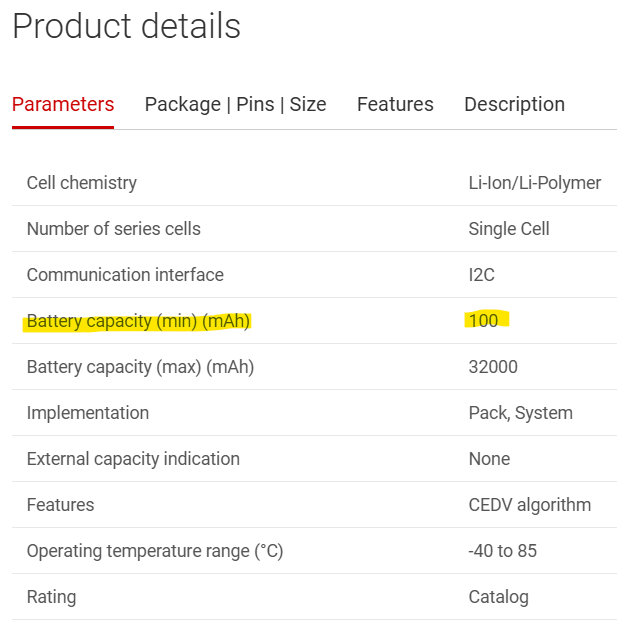Click the Single Cell value
Screen dimensions: 617x621
[x=509, y=229]
